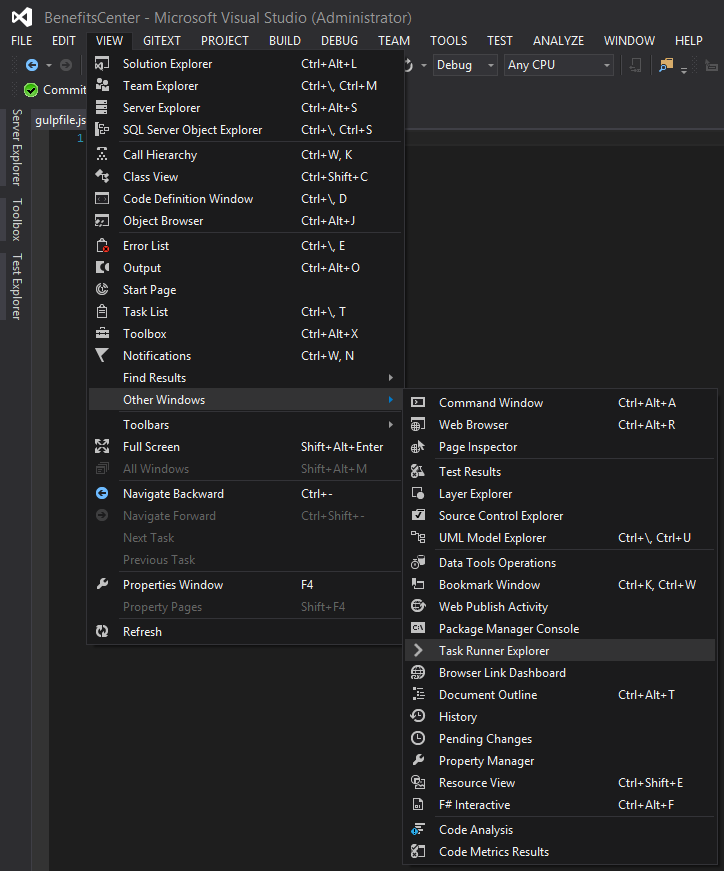Viewport: 724px width, 871px height.
Task: Click the Team Explorer icon
Action: pyautogui.click(x=102, y=86)
